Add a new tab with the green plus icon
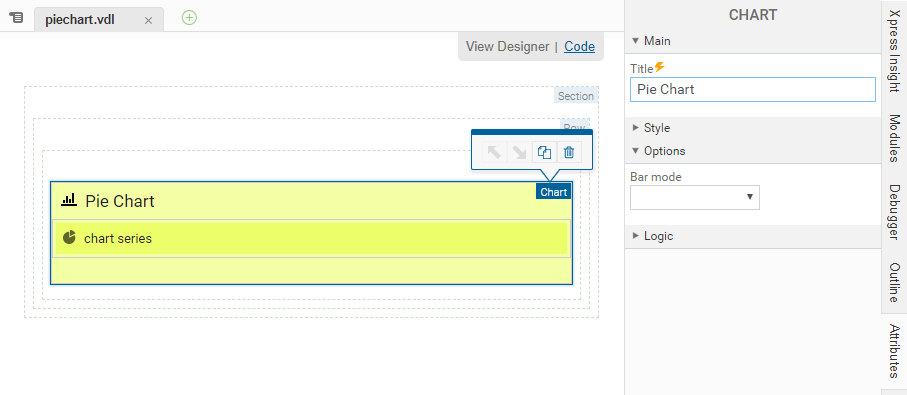The height and width of the screenshot is (395, 907). point(189,18)
